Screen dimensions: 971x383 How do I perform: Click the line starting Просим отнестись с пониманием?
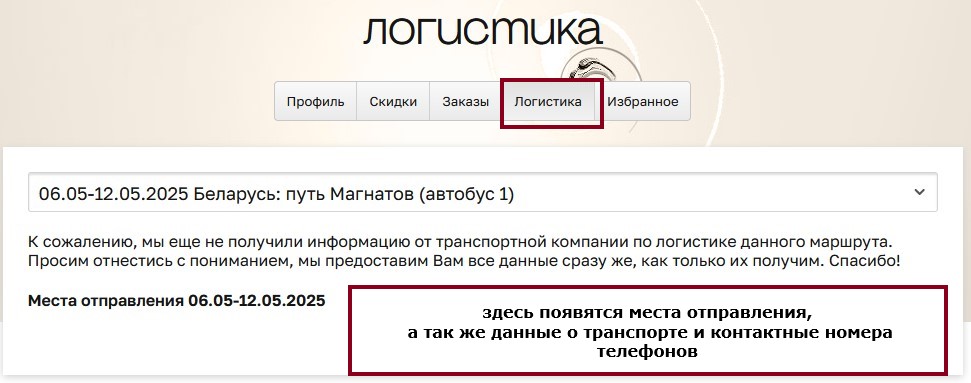point(464,261)
